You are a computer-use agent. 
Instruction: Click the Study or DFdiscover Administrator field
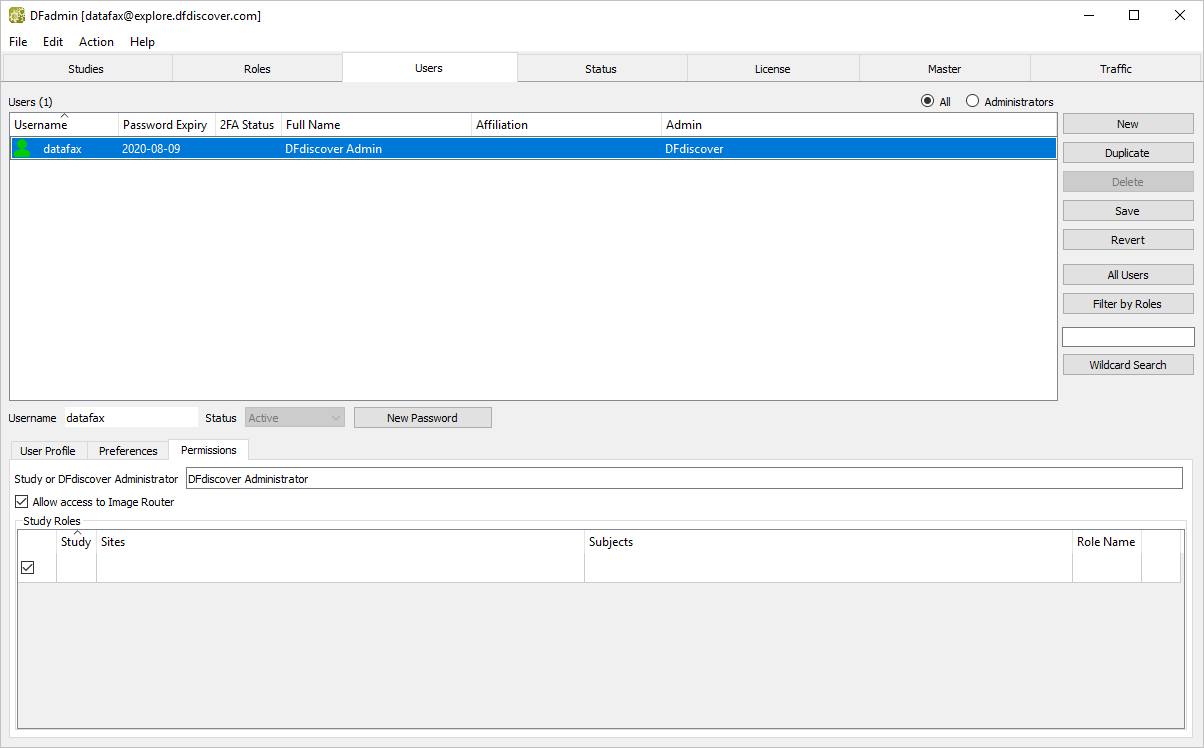click(683, 479)
